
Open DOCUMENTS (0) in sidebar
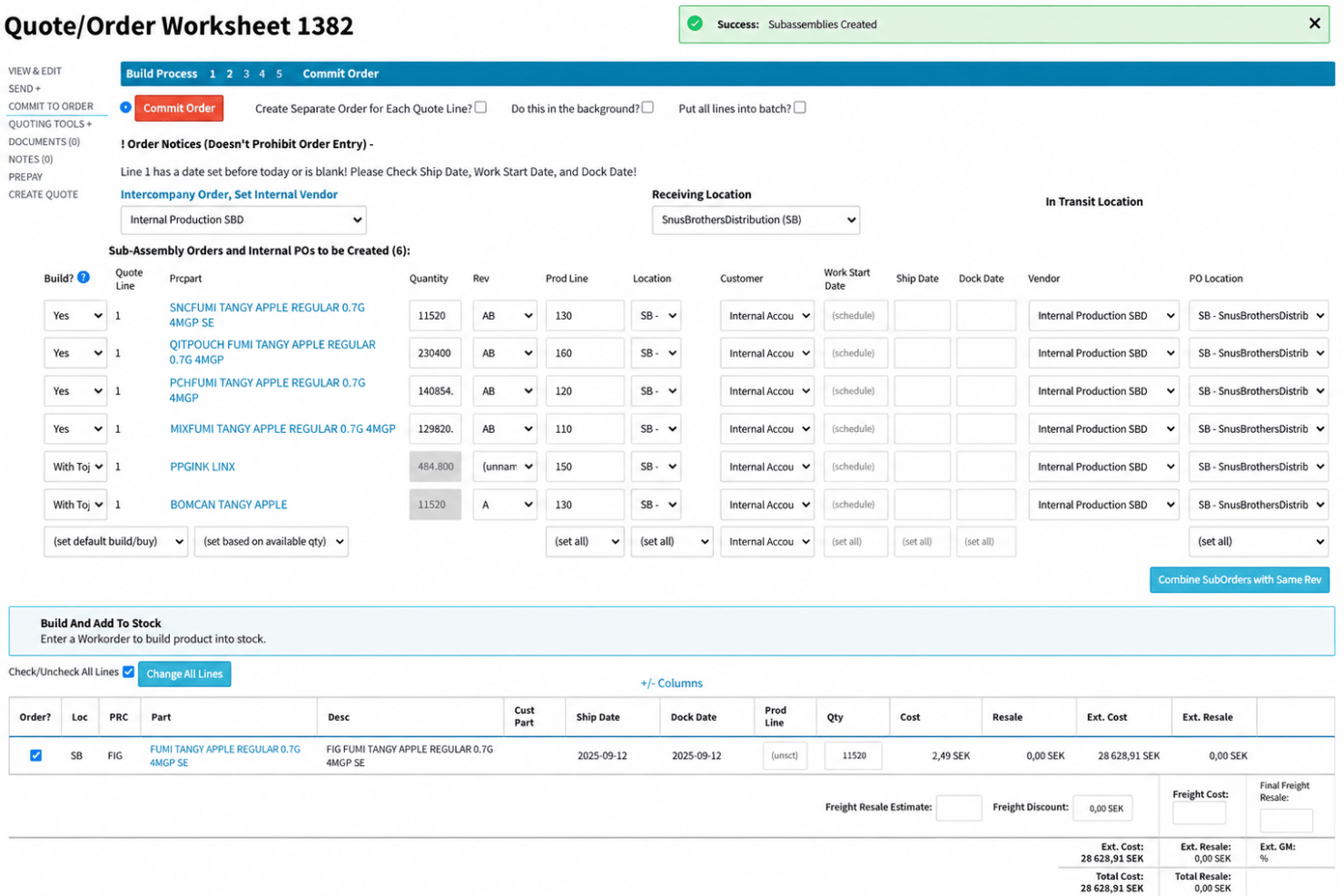pos(44,142)
